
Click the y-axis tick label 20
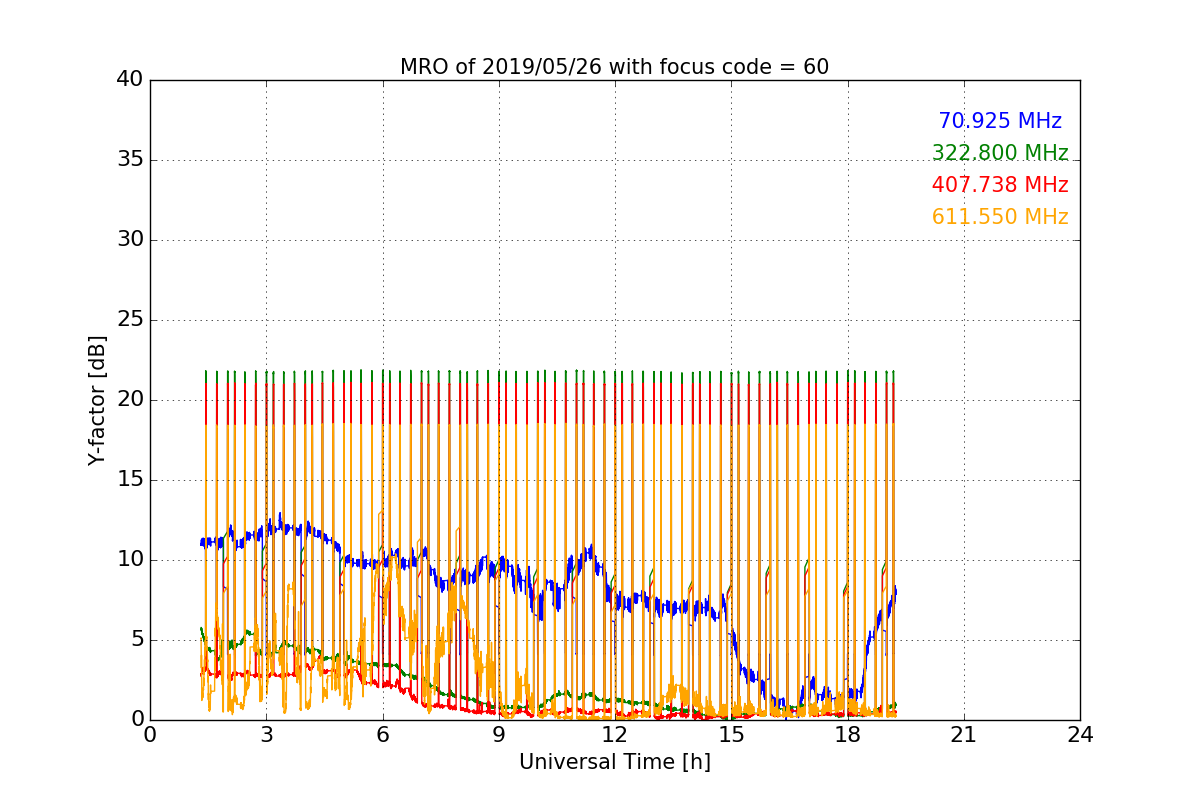tap(130, 400)
